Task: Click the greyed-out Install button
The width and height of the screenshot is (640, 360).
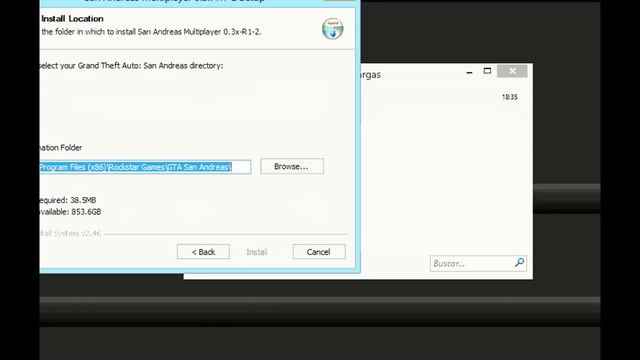Action: [257, 252]
